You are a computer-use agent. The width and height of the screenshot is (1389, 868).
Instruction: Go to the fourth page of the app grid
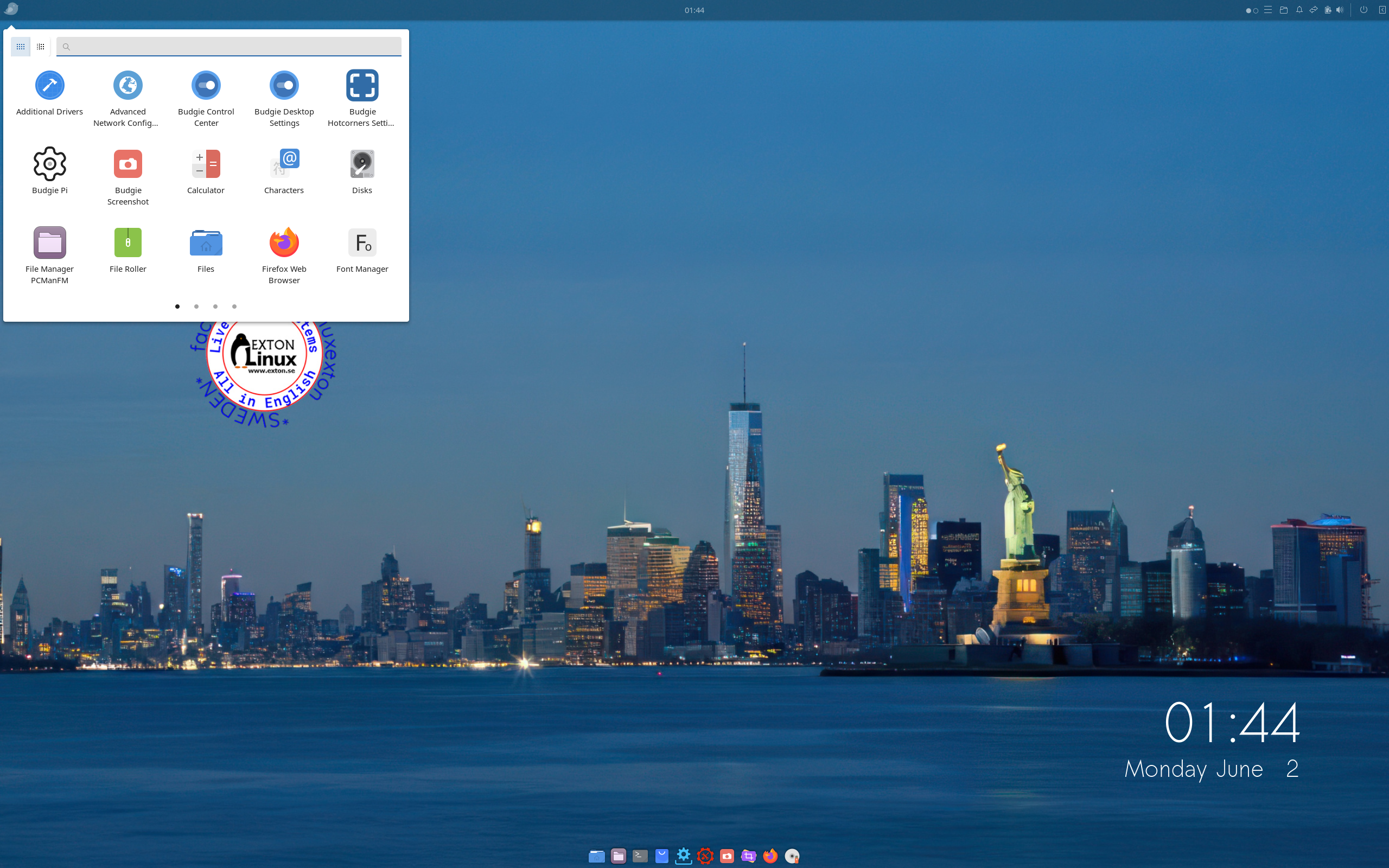tap(234, 307)
